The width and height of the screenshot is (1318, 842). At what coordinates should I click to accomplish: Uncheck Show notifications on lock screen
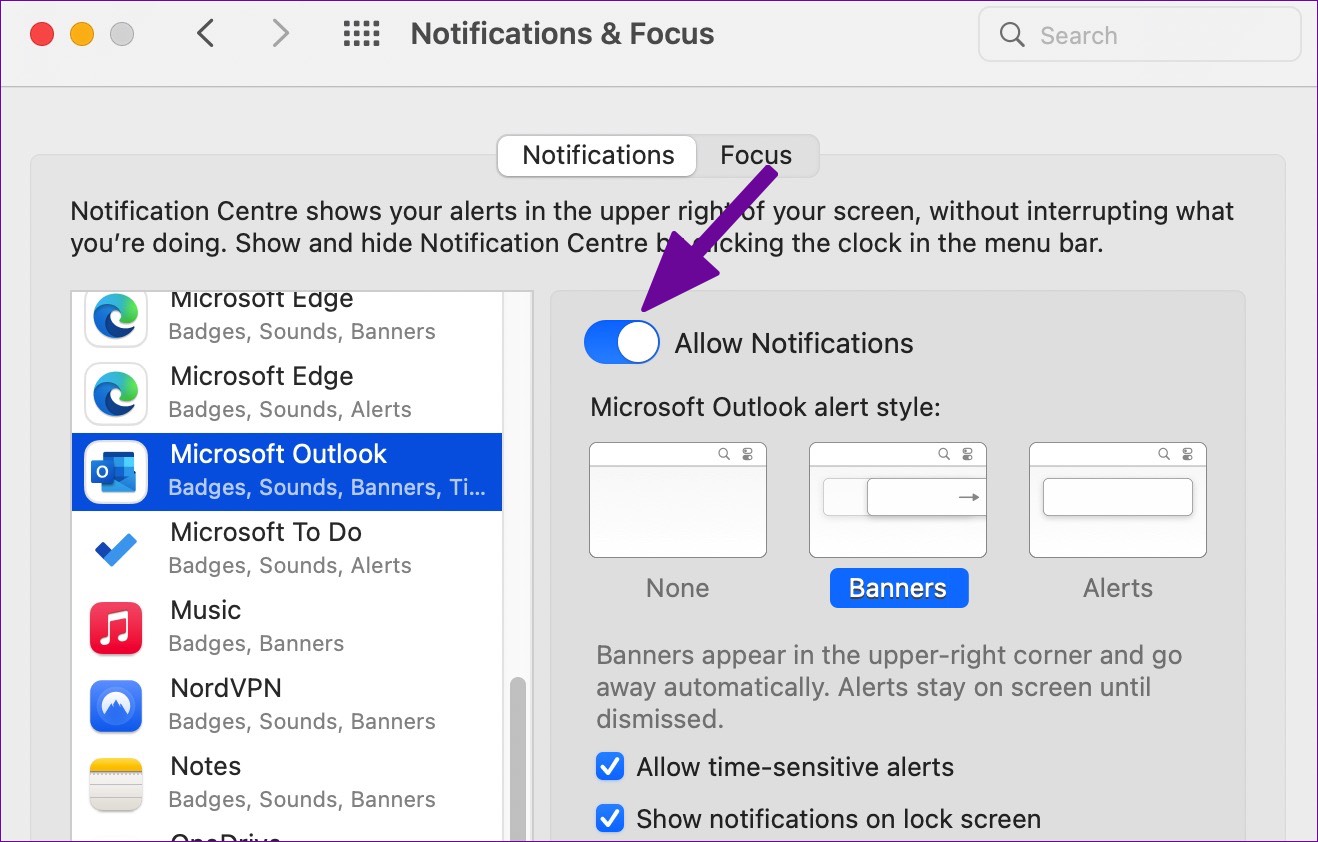click(x=610, y=819)
